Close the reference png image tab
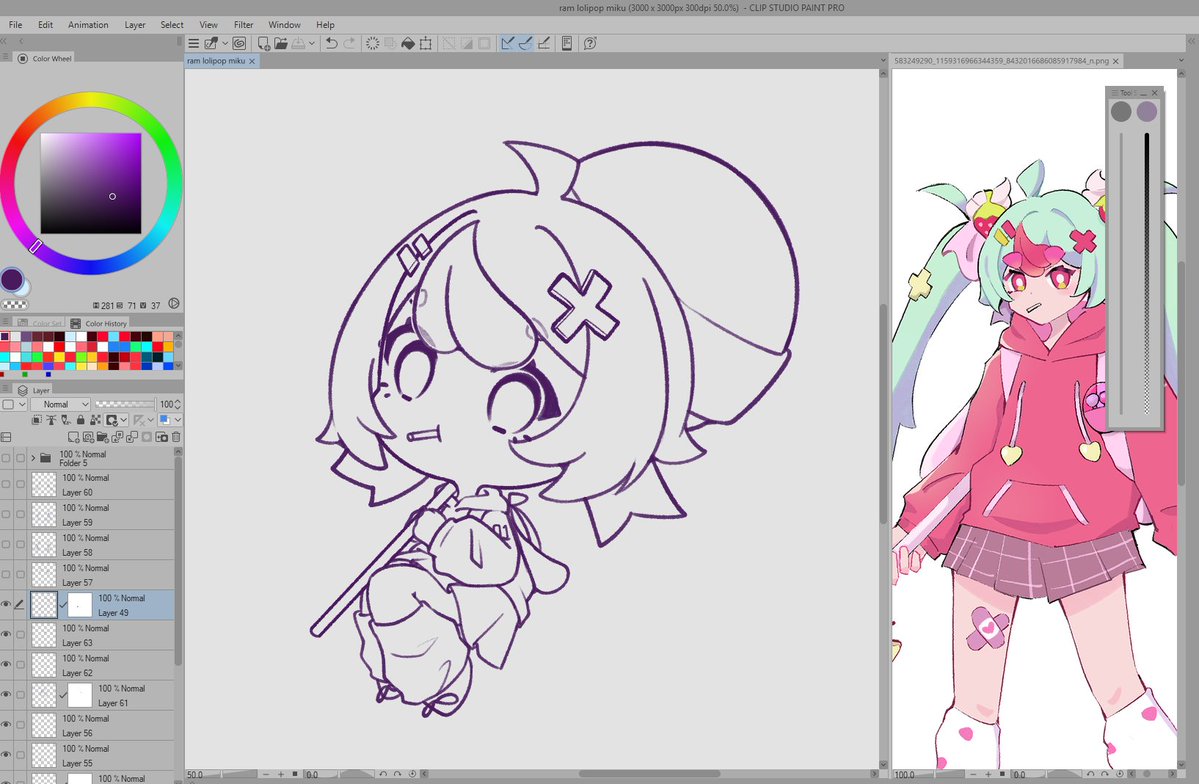Screen dimensions: 1199x784 point(1116,61)
